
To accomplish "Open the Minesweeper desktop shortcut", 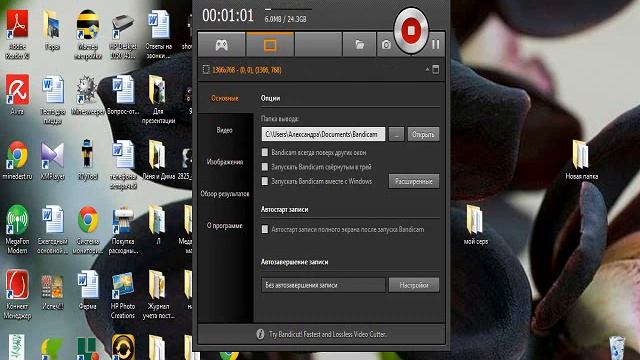I will [x=87, y=96].
